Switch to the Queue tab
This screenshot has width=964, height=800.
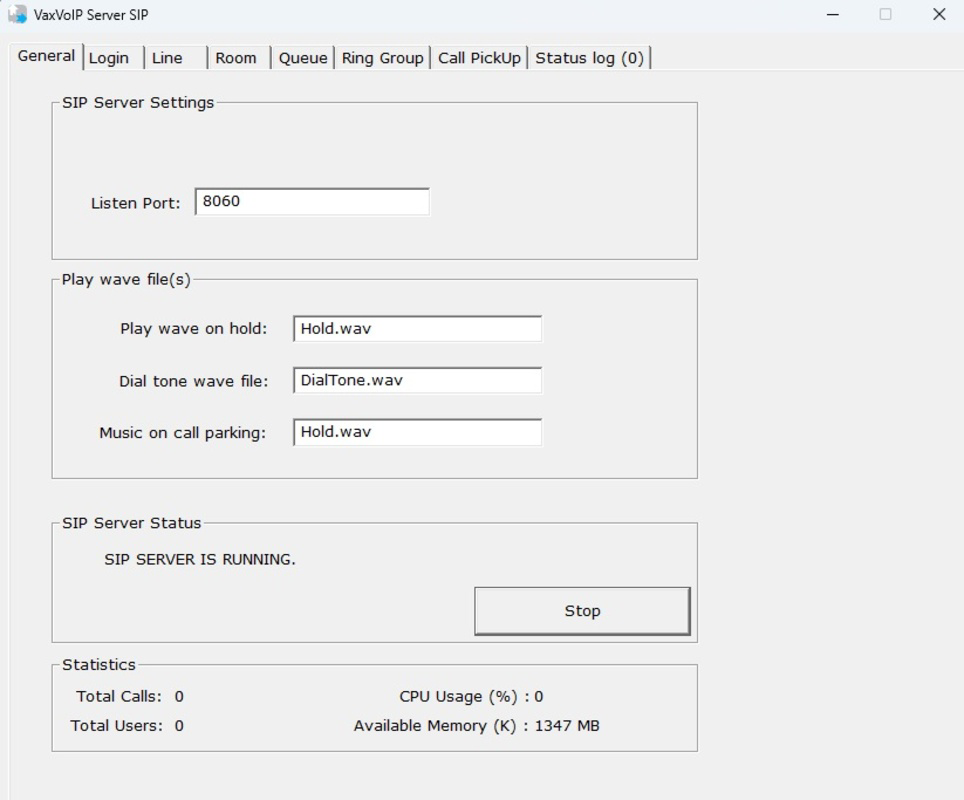point(302,58)
